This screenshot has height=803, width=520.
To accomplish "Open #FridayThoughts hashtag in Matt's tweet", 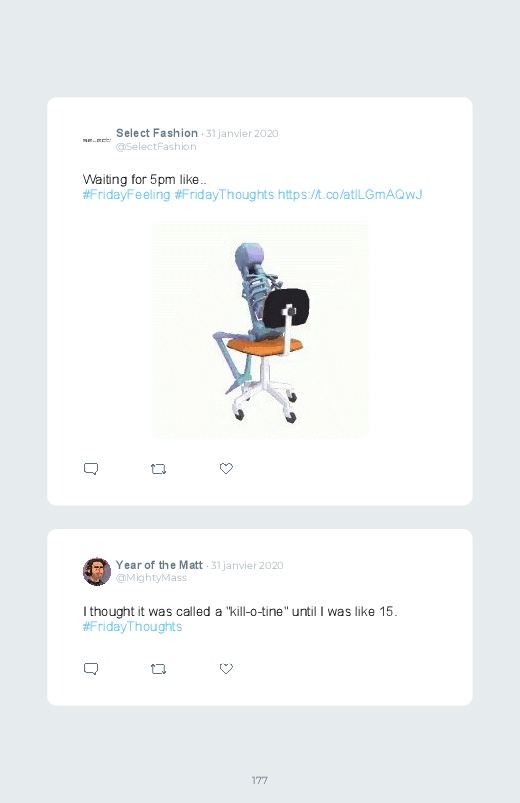I will pyautogui.click(x=132, y=627).
